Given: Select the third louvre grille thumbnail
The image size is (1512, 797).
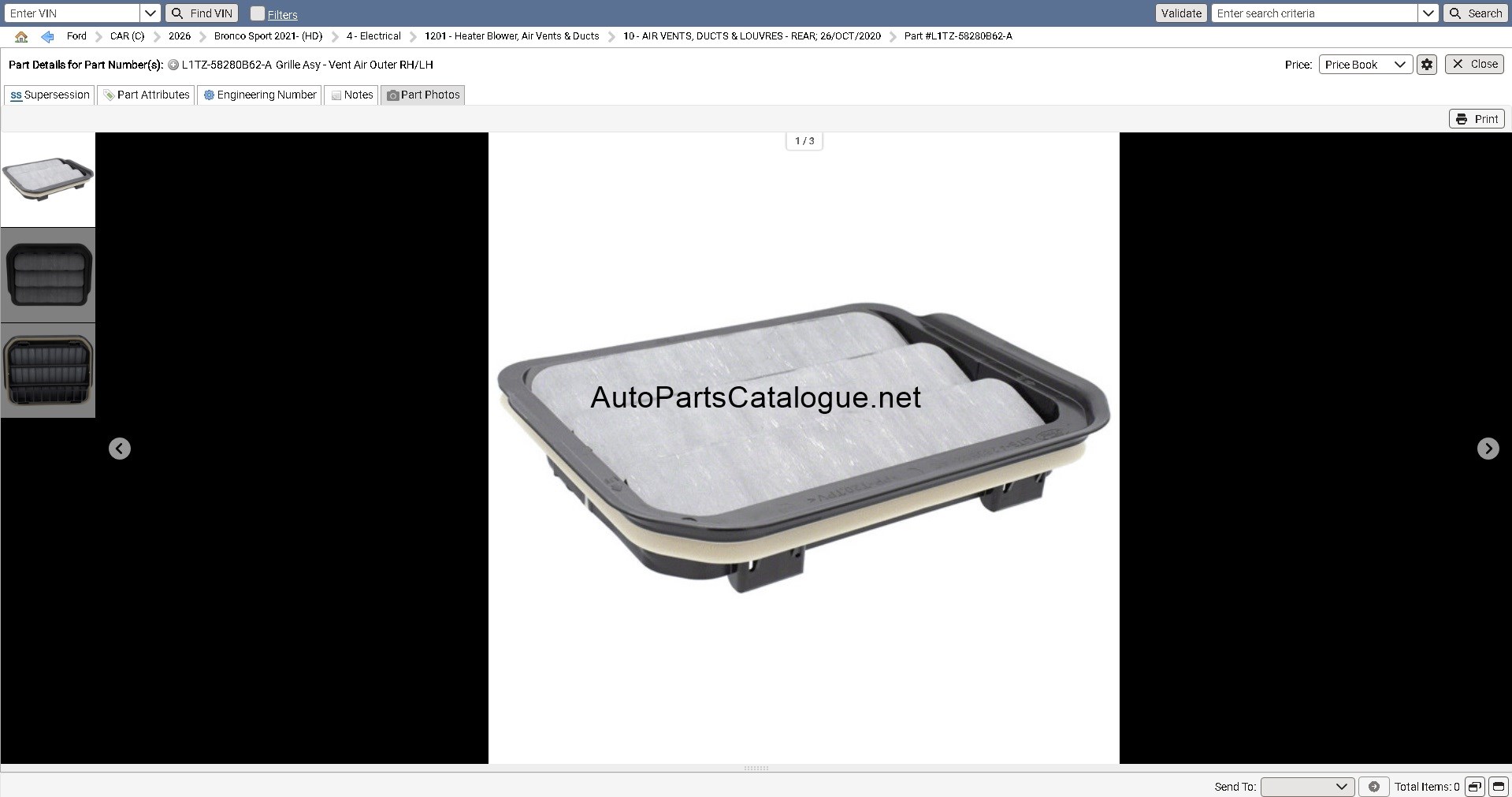Looking at the screenshot, I should pos(48,371).
